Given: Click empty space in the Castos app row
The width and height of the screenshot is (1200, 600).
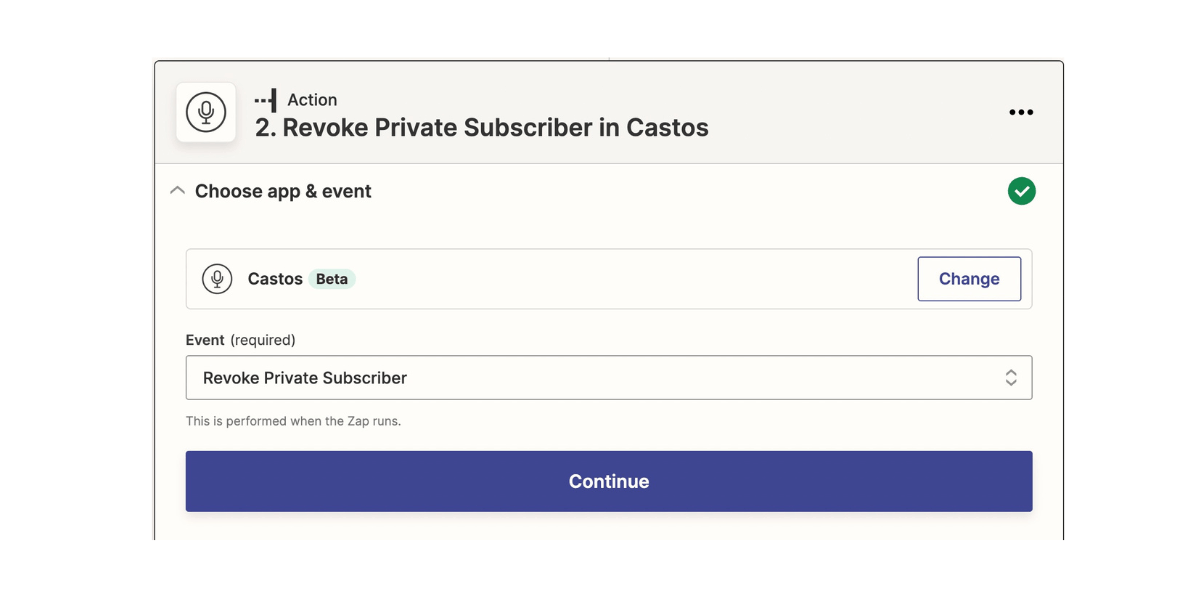Looking at the screenshot, I should tap(630, 279).
